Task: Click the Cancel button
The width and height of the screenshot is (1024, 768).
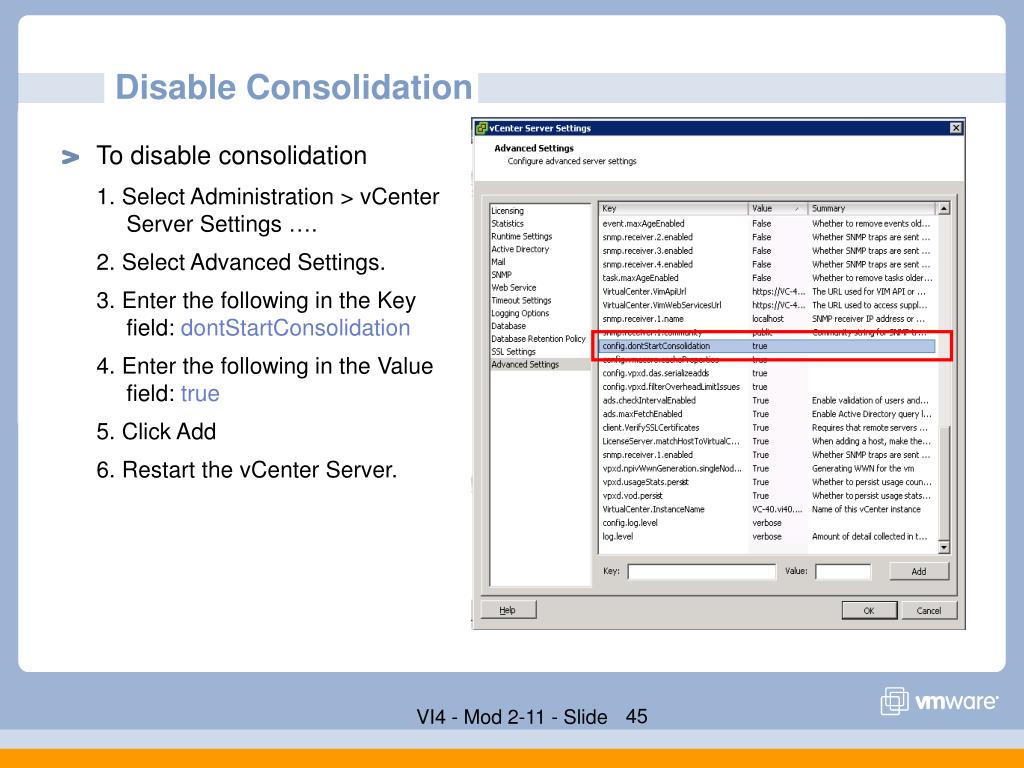Action: coord(929,611)
